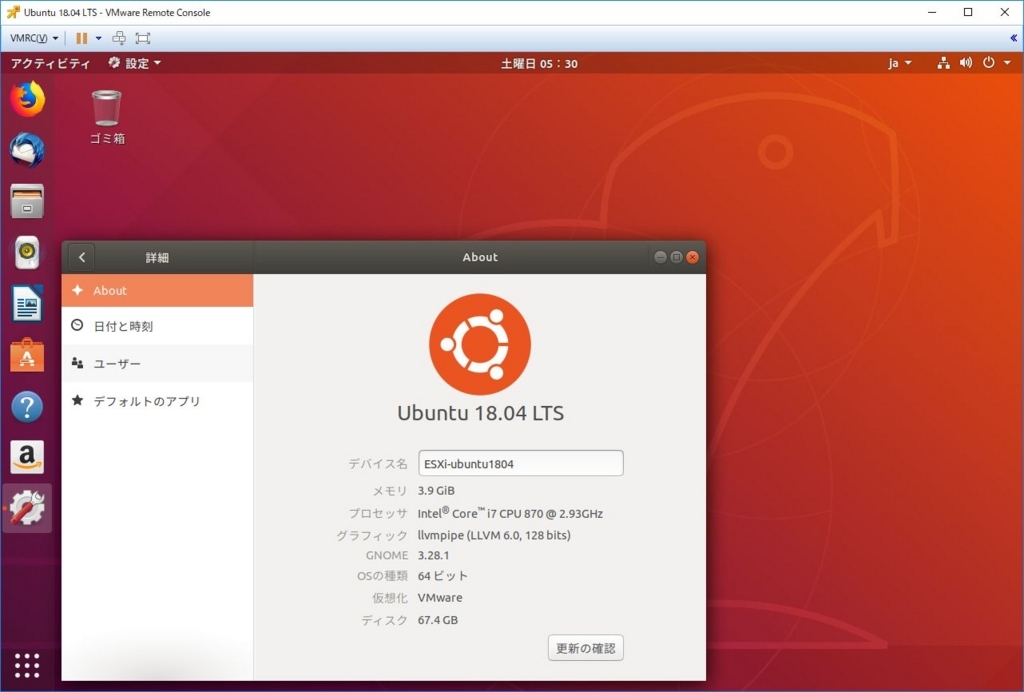The image size is (1024, 692).
Task: Open Ubuntu Software orange bag icon
Action: [x=27, y=354]
